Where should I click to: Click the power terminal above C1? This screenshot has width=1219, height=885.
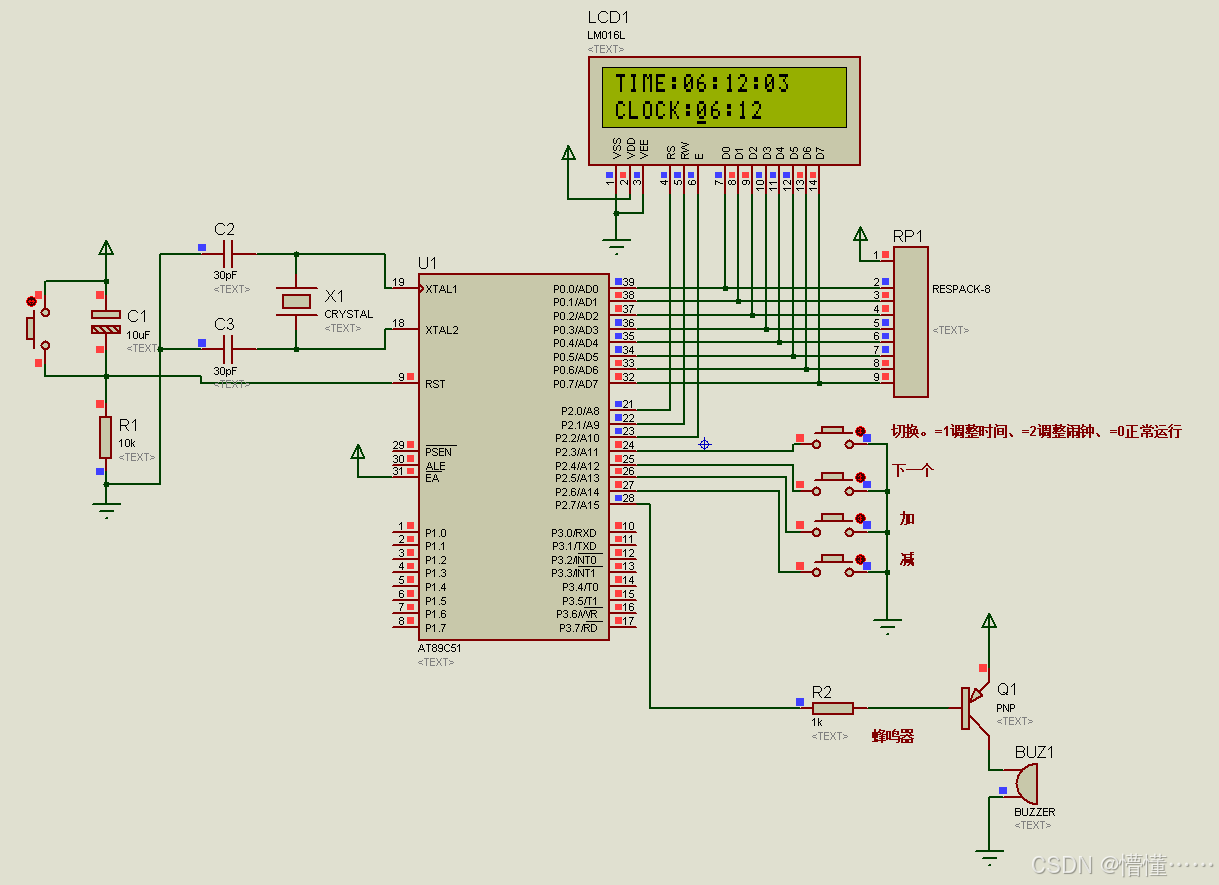(x=106, y=248)
